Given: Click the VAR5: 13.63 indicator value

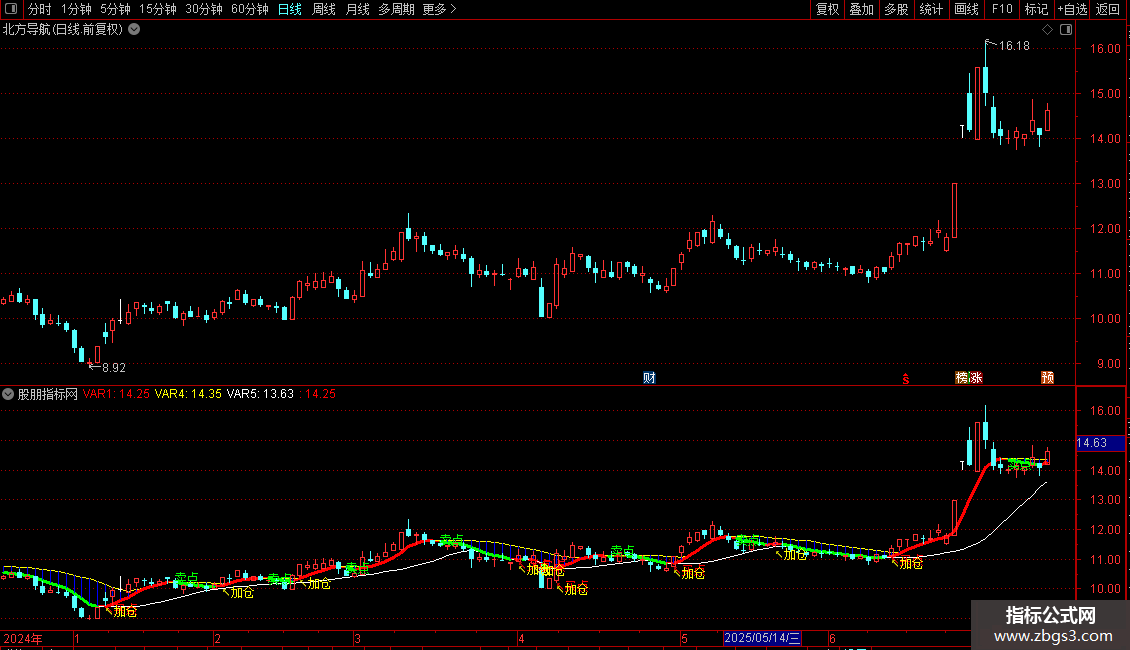Looking at the screenshot, I should [x=260, y=394].
